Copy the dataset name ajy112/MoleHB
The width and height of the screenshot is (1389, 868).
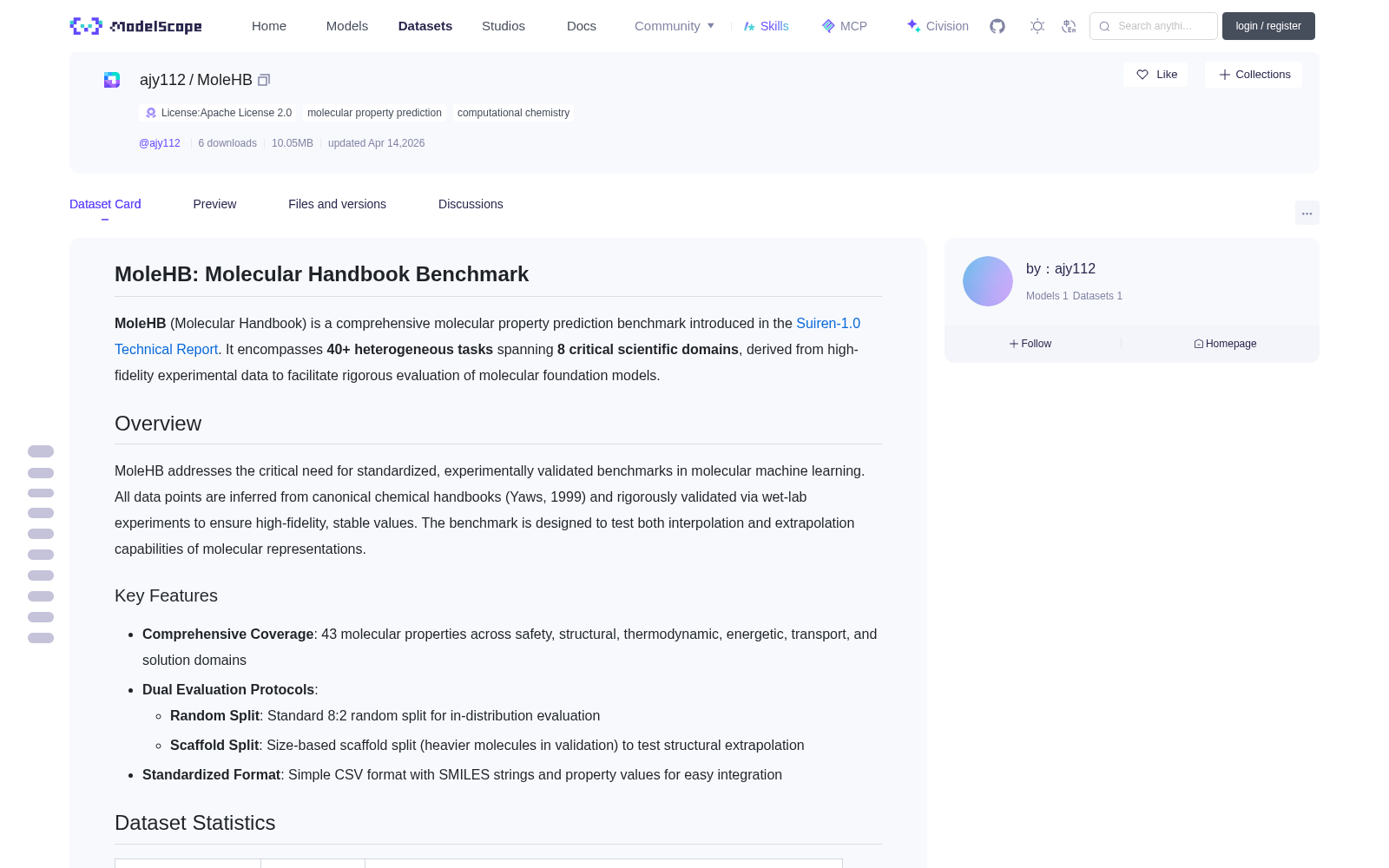click(264, 80)
